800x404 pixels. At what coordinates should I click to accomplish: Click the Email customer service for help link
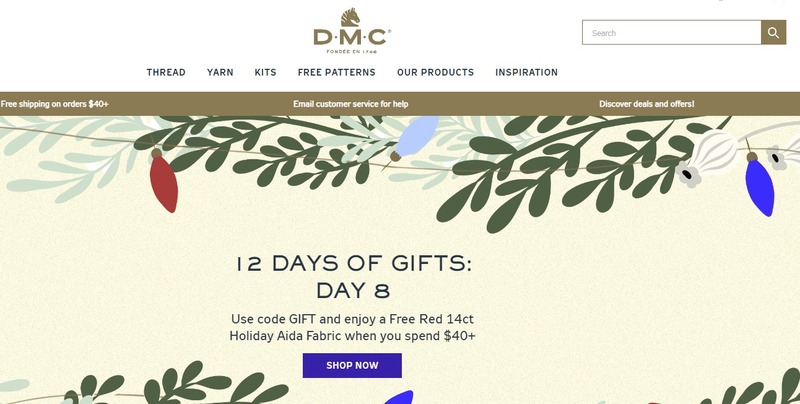351,104
